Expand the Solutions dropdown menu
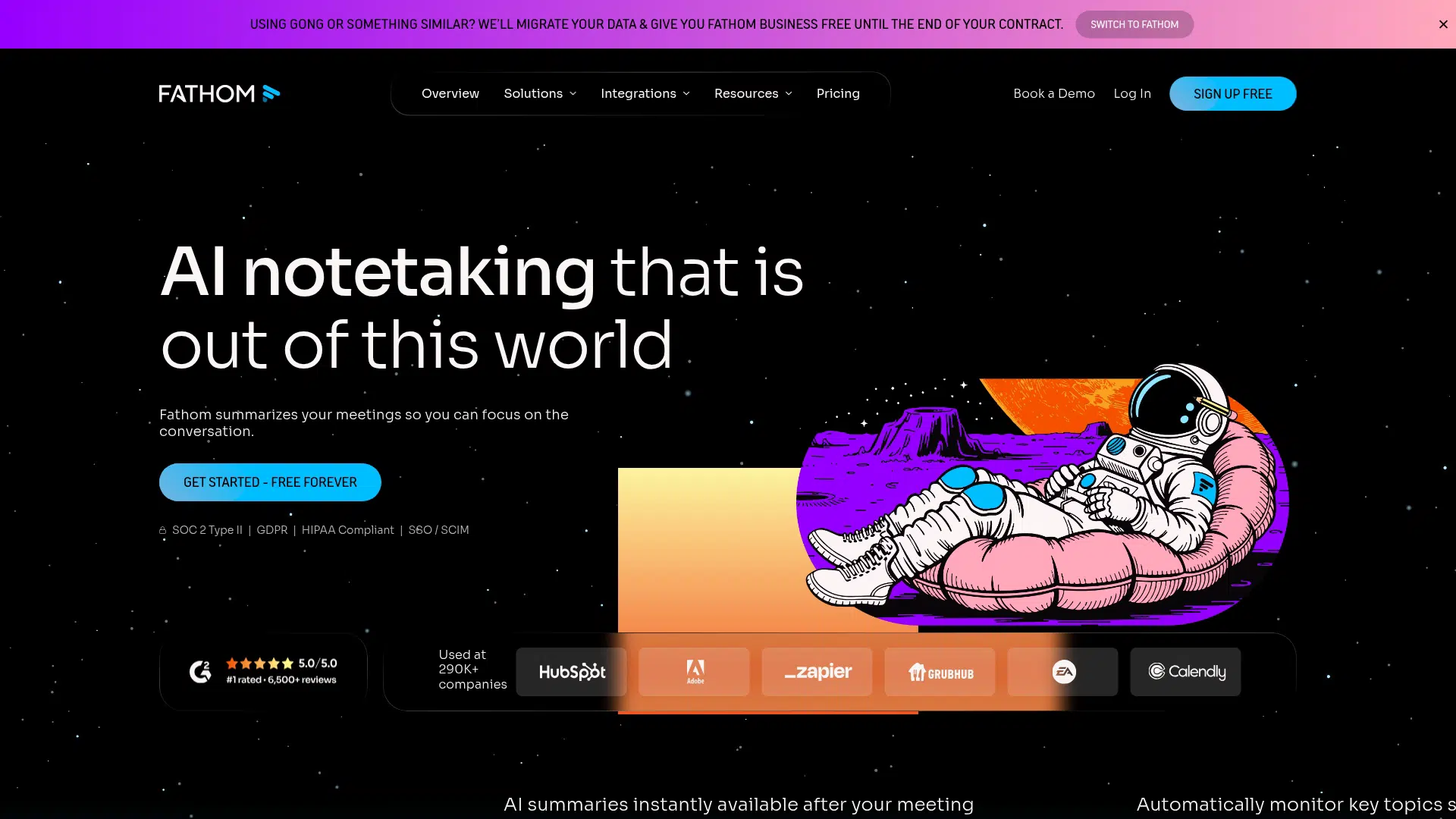 coord(540,93)
